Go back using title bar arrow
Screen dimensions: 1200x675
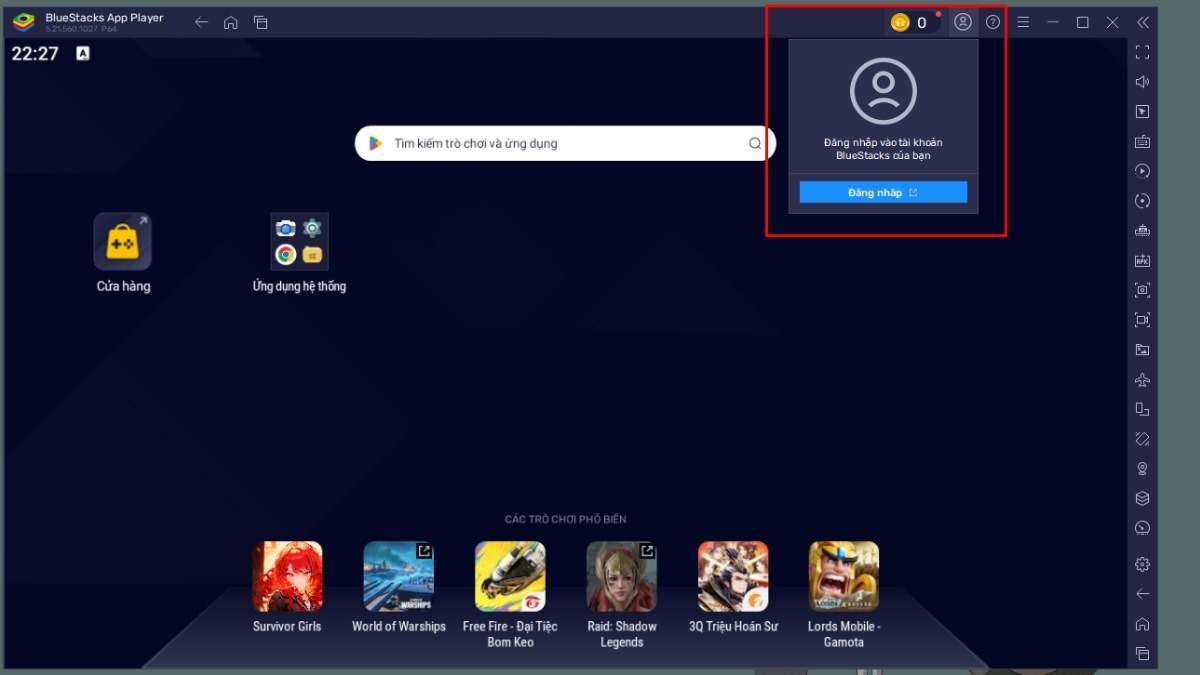pyautogui.click(x=201, y=22)
